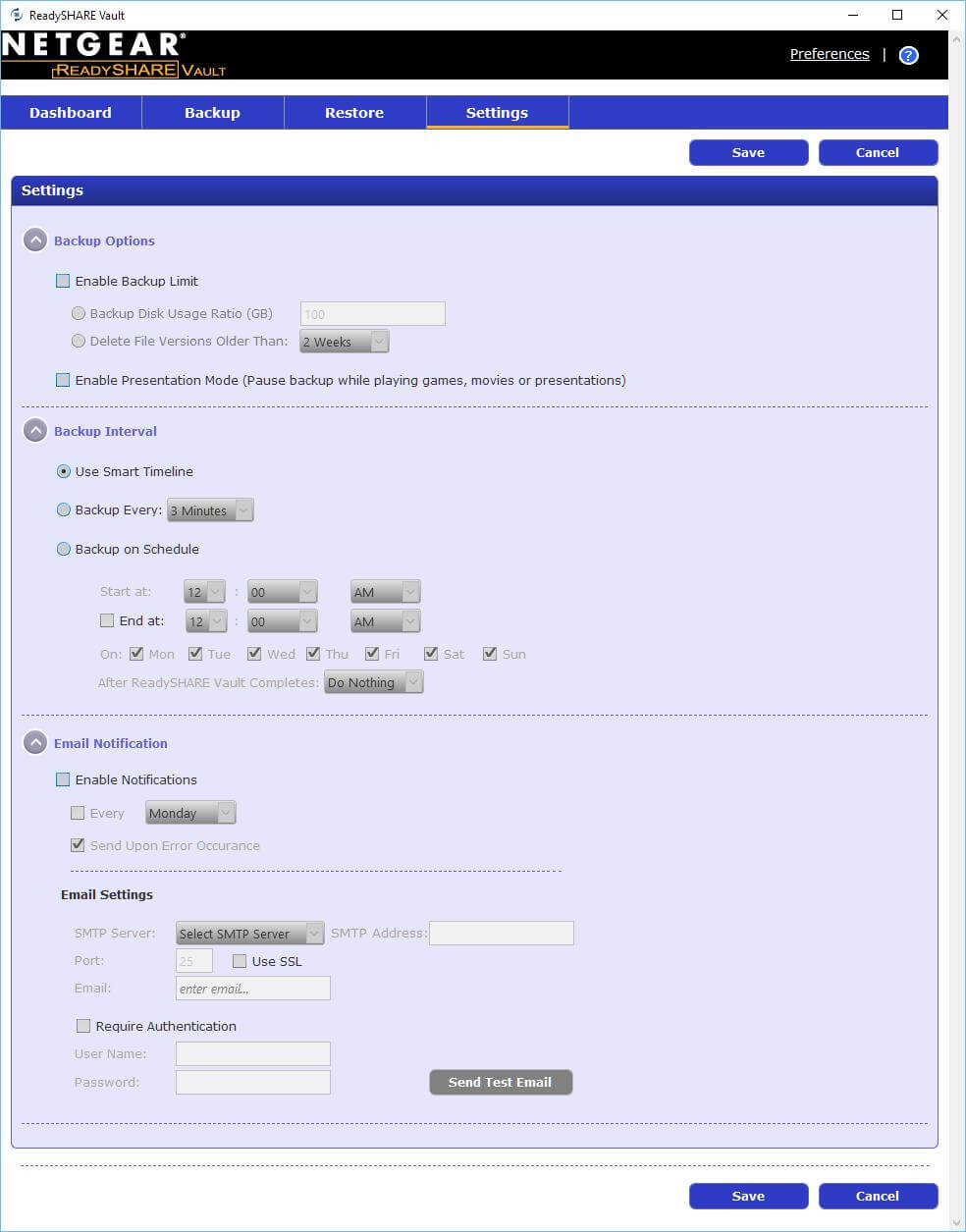966x1232 pixels.
Task: Expand the Select SMTP Server dropdown
Action: [x=249, y=934]
